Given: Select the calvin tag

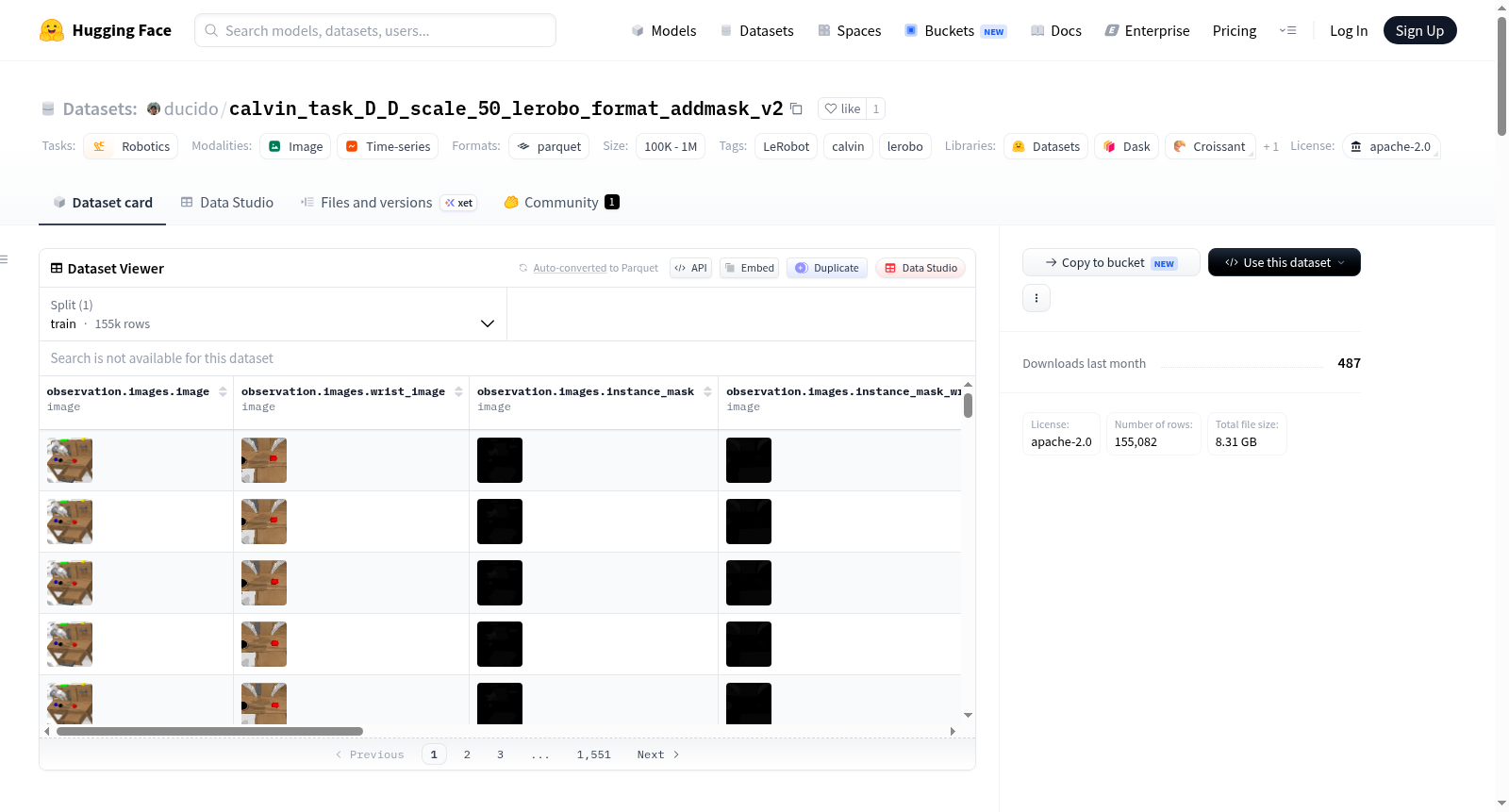Looking at the screenshot, I should pos(848,146).
